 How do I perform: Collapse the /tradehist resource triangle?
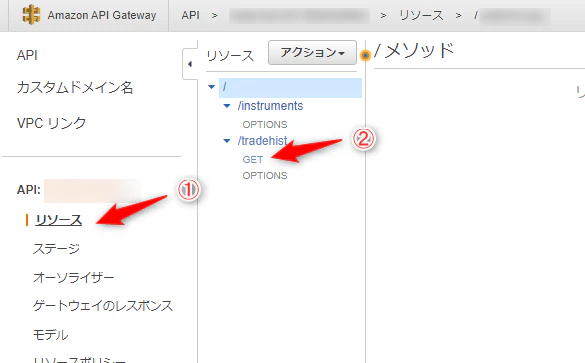pyautogui.click(x=227, y=141)
